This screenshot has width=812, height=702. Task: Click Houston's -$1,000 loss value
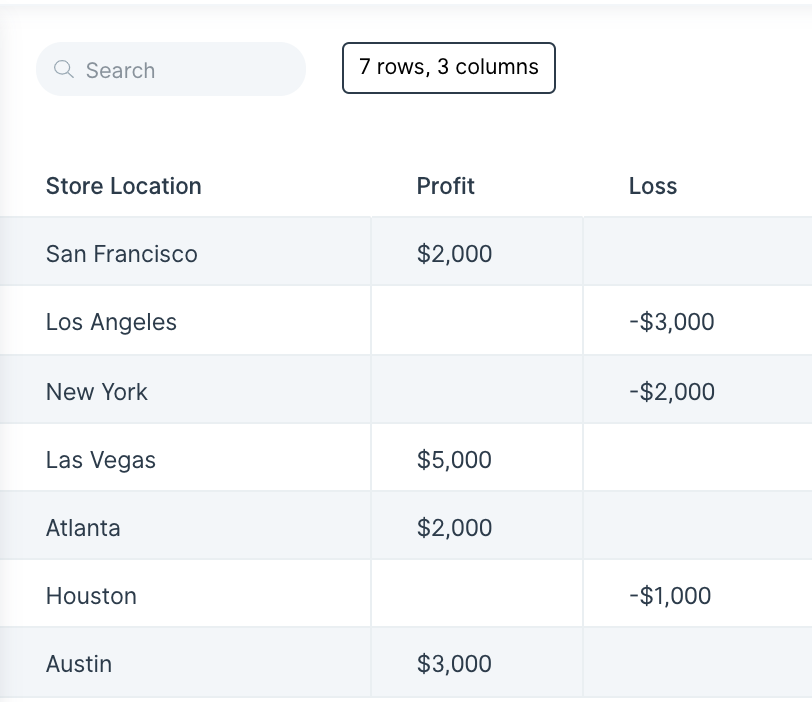(670, 595)
